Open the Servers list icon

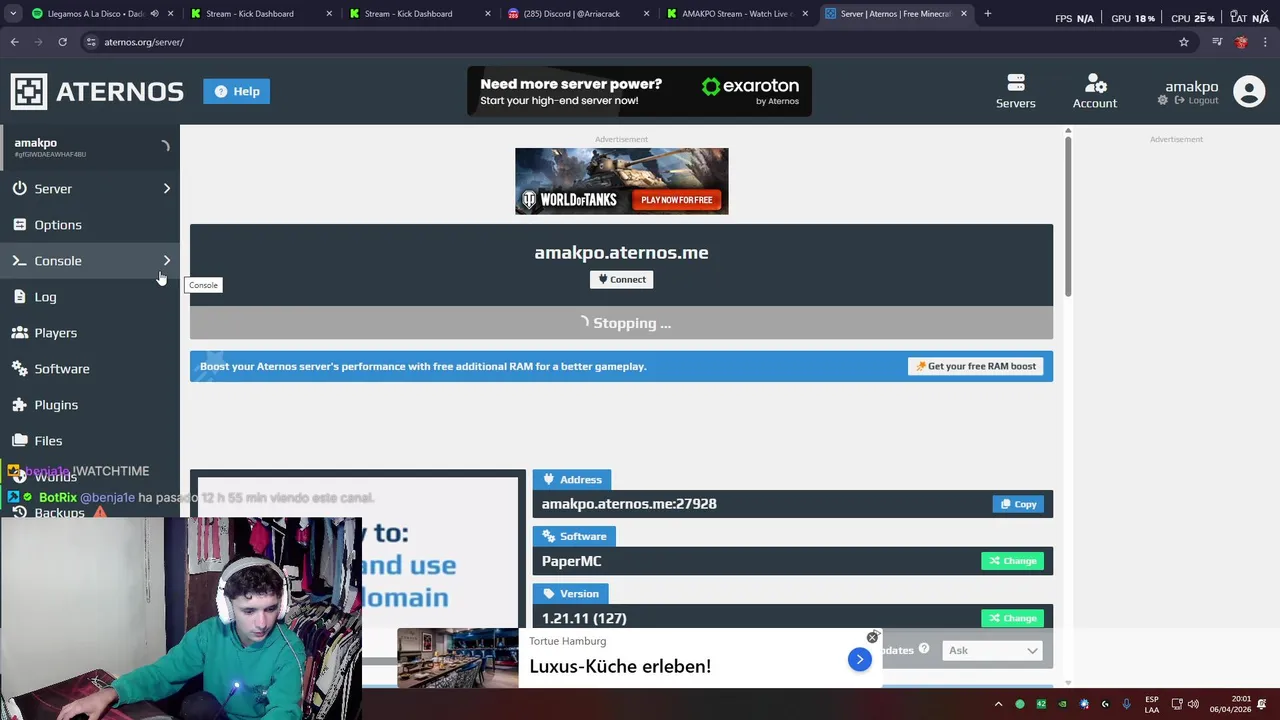[x=1015, y=91]
